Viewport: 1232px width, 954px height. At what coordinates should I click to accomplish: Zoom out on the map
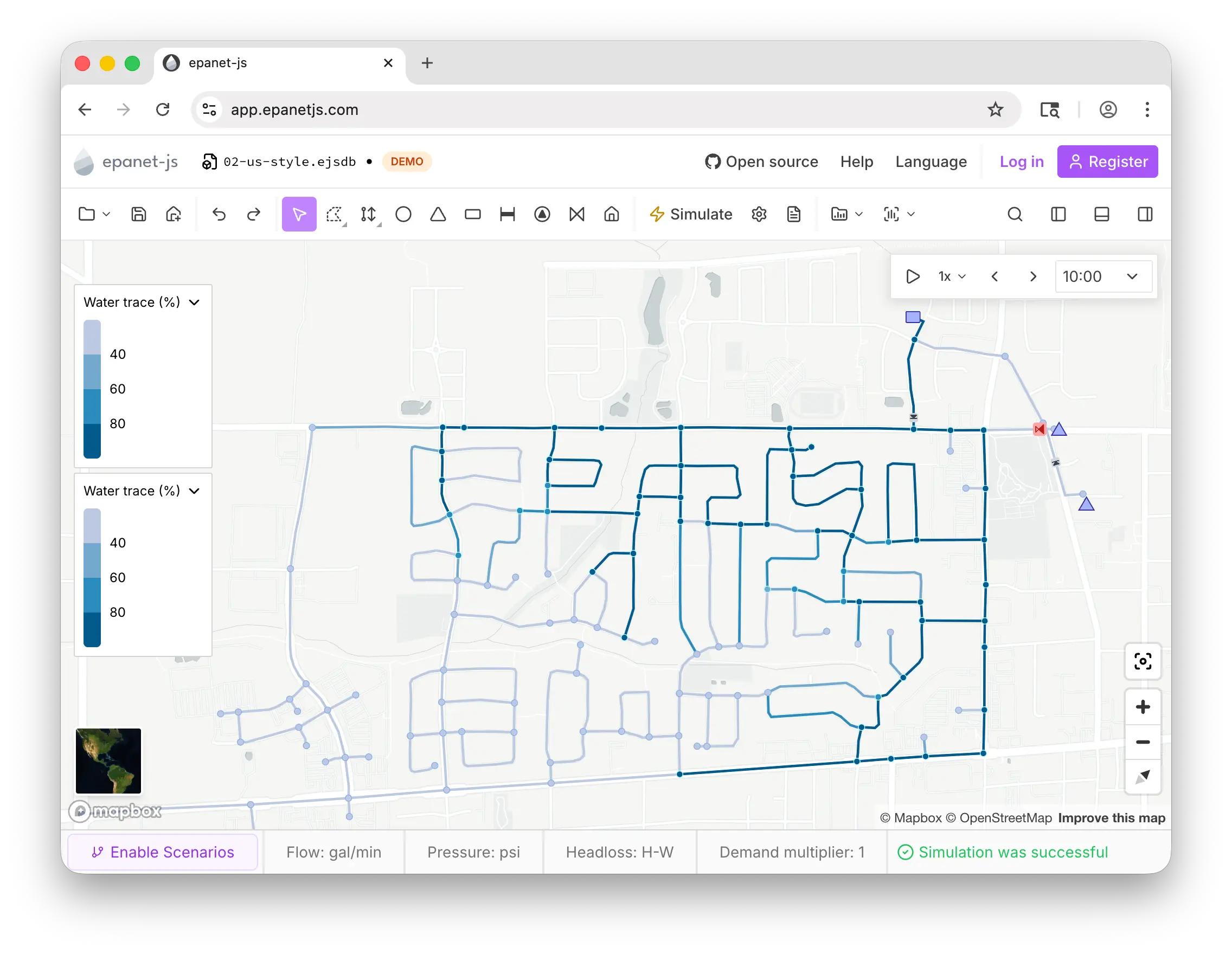tap(1143, 742)
